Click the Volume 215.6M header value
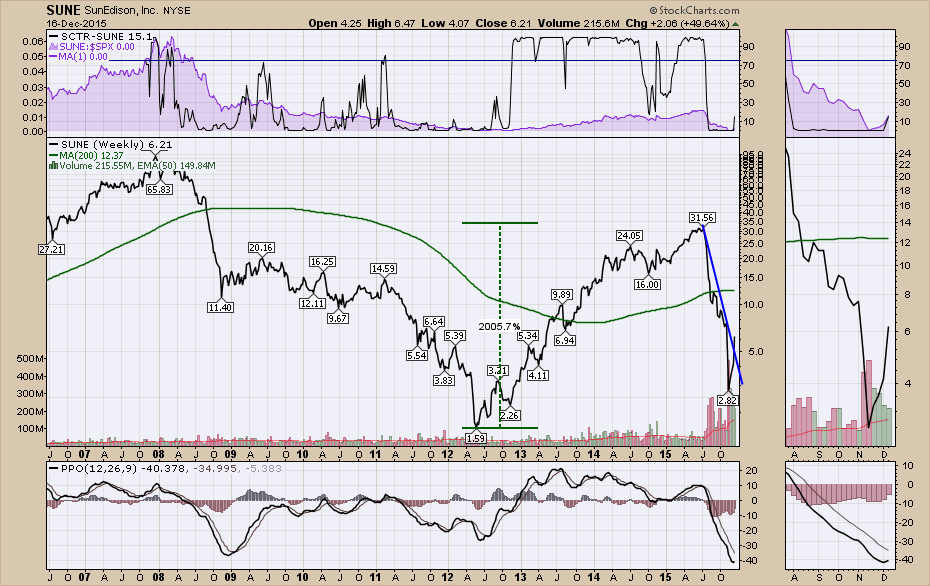Screen dimensions: 930x586 point(579,24)
